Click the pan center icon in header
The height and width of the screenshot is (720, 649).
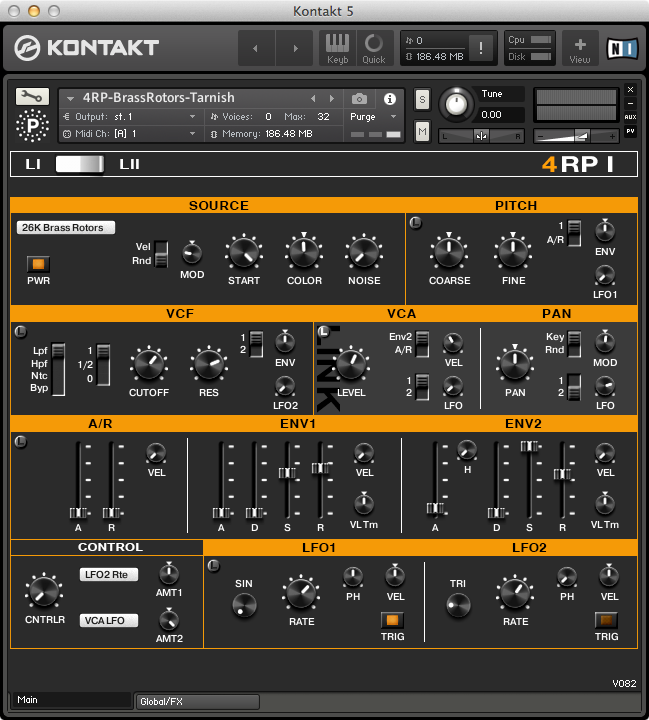tap(481, 136)
